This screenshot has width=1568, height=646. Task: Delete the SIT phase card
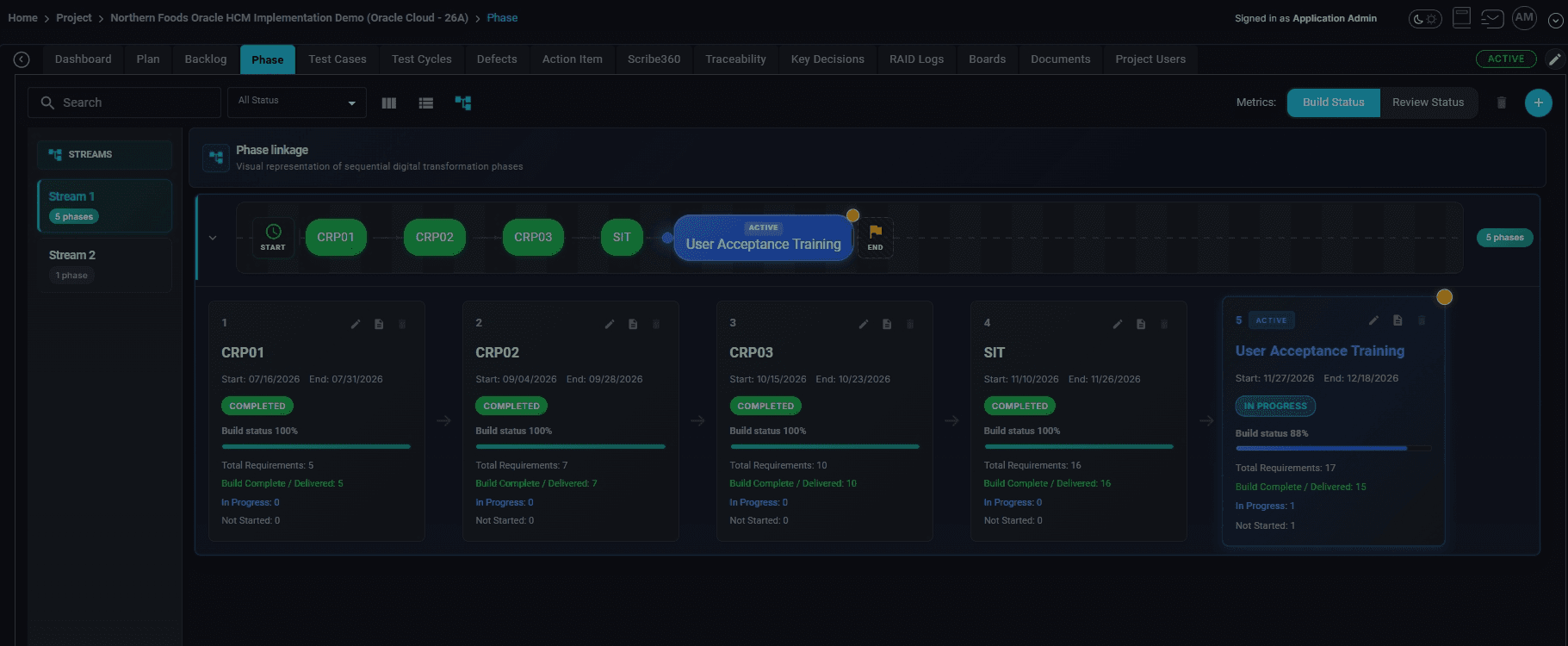coord(1164,324)
